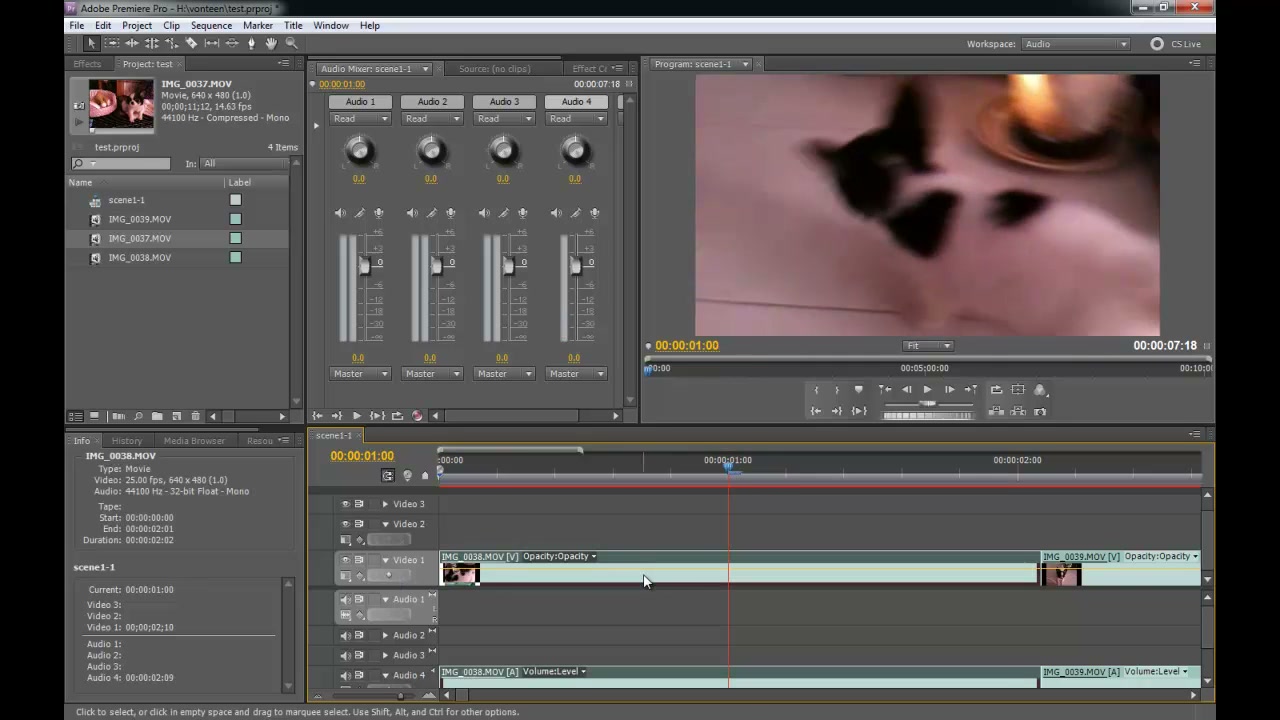Toggle Safe Margins in Program monitor
Image resolution: width=1280 pixels, height=720 pixels.
(1018, 390)
